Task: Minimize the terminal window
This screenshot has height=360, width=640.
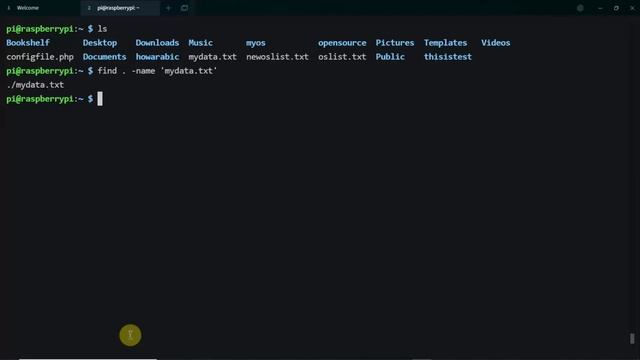Action: click(600, 8)
